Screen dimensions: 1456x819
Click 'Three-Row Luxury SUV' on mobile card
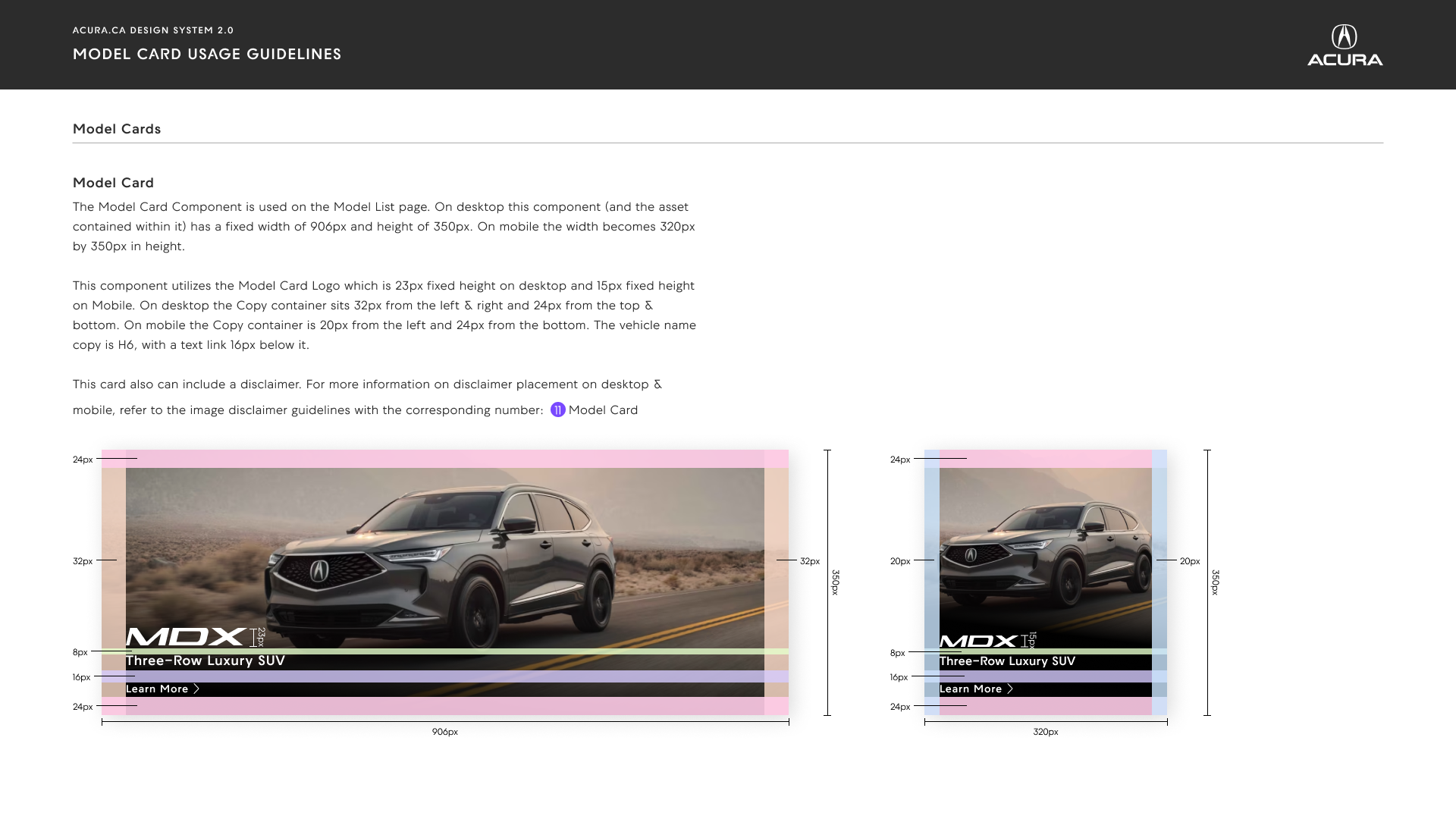(x=1007, y=661)
